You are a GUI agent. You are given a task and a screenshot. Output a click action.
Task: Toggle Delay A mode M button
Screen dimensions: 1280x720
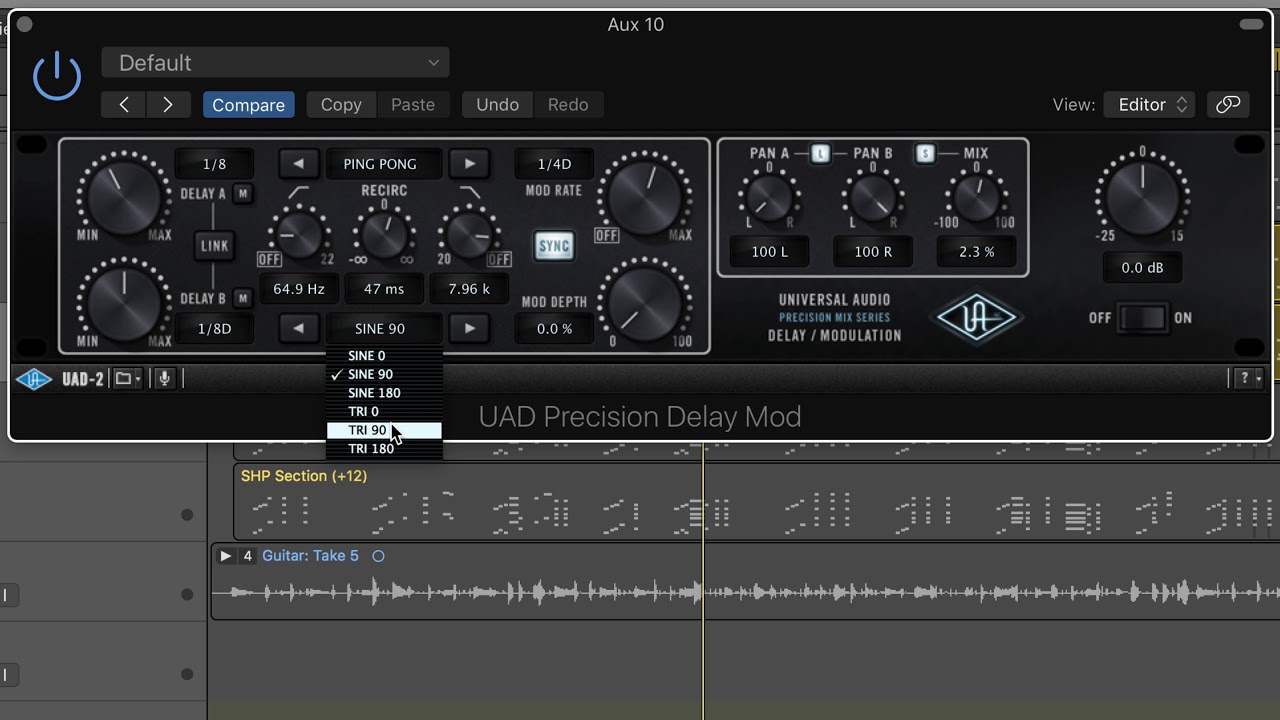click(x=242, y=194)
